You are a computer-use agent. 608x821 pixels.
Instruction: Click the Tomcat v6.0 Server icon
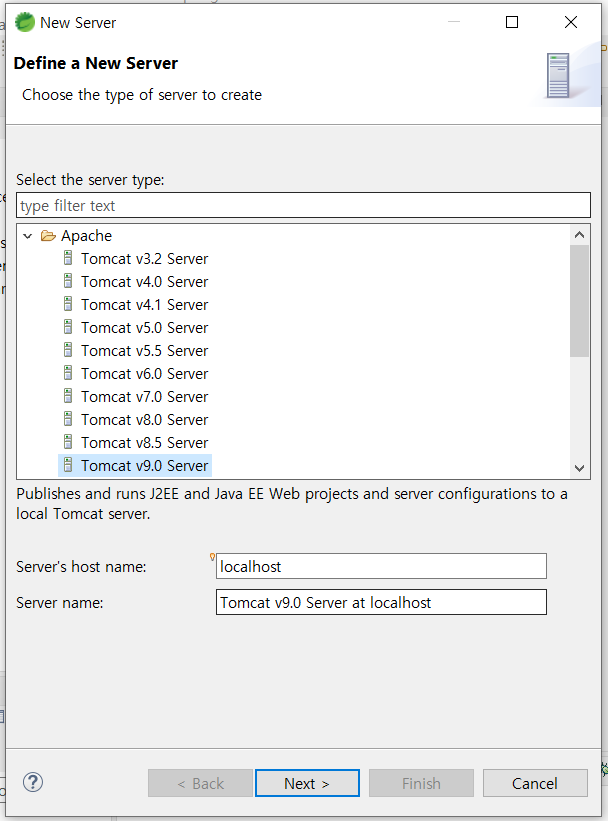coord(68,373)
